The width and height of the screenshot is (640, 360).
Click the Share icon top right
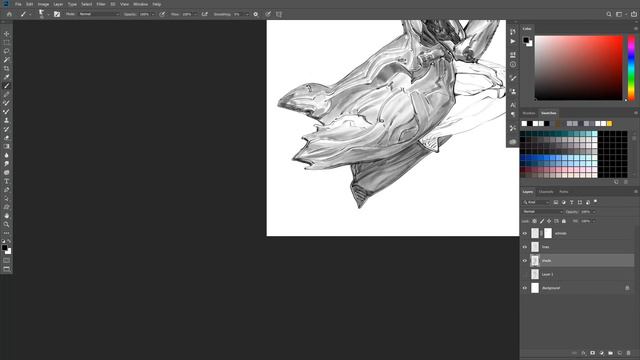(634, 14)
